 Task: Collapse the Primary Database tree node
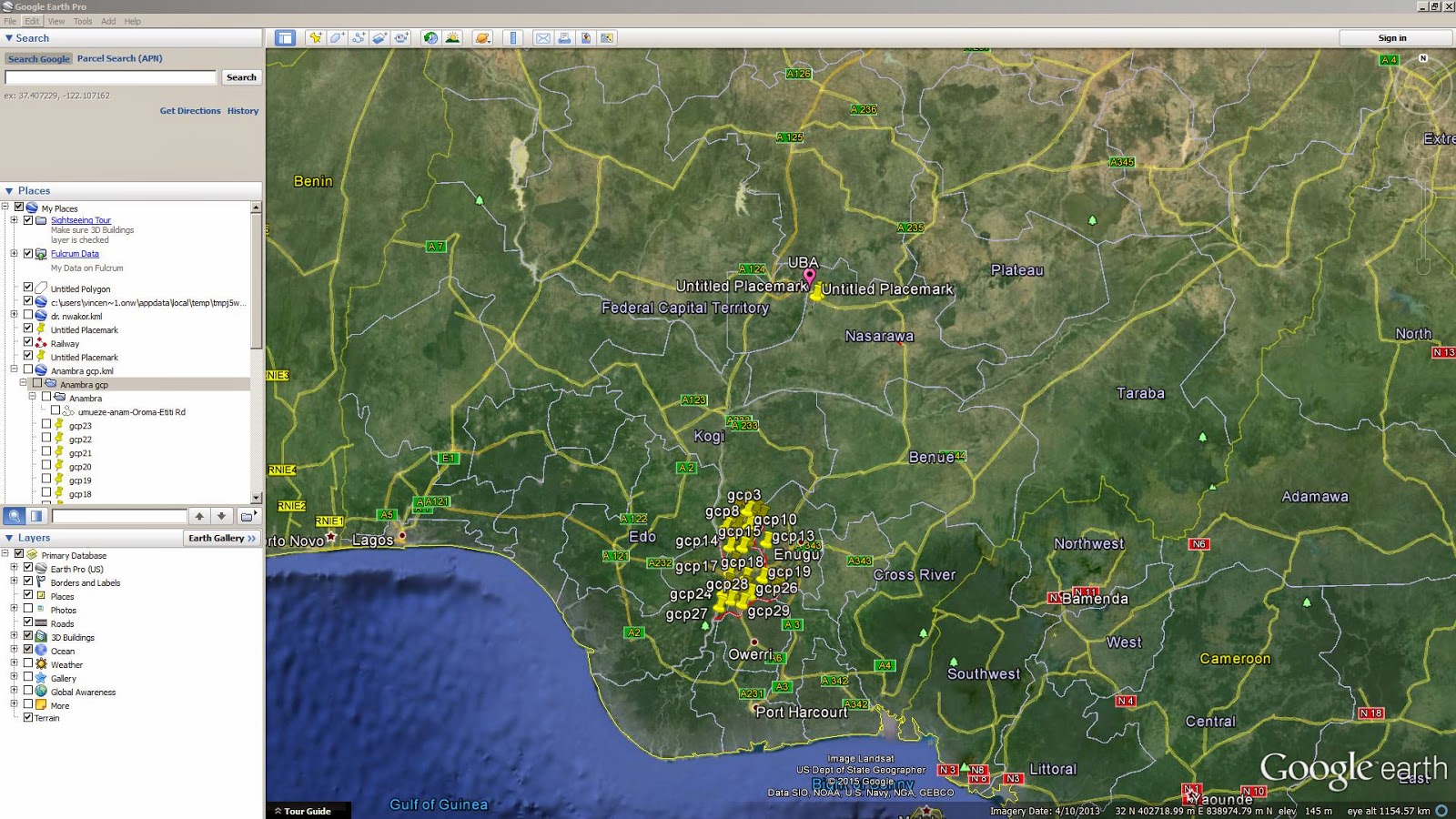(5, 553)
